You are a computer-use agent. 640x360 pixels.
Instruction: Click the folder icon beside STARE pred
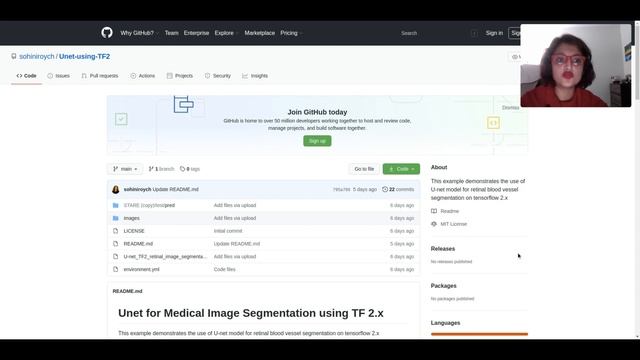(x=116, y=205)
